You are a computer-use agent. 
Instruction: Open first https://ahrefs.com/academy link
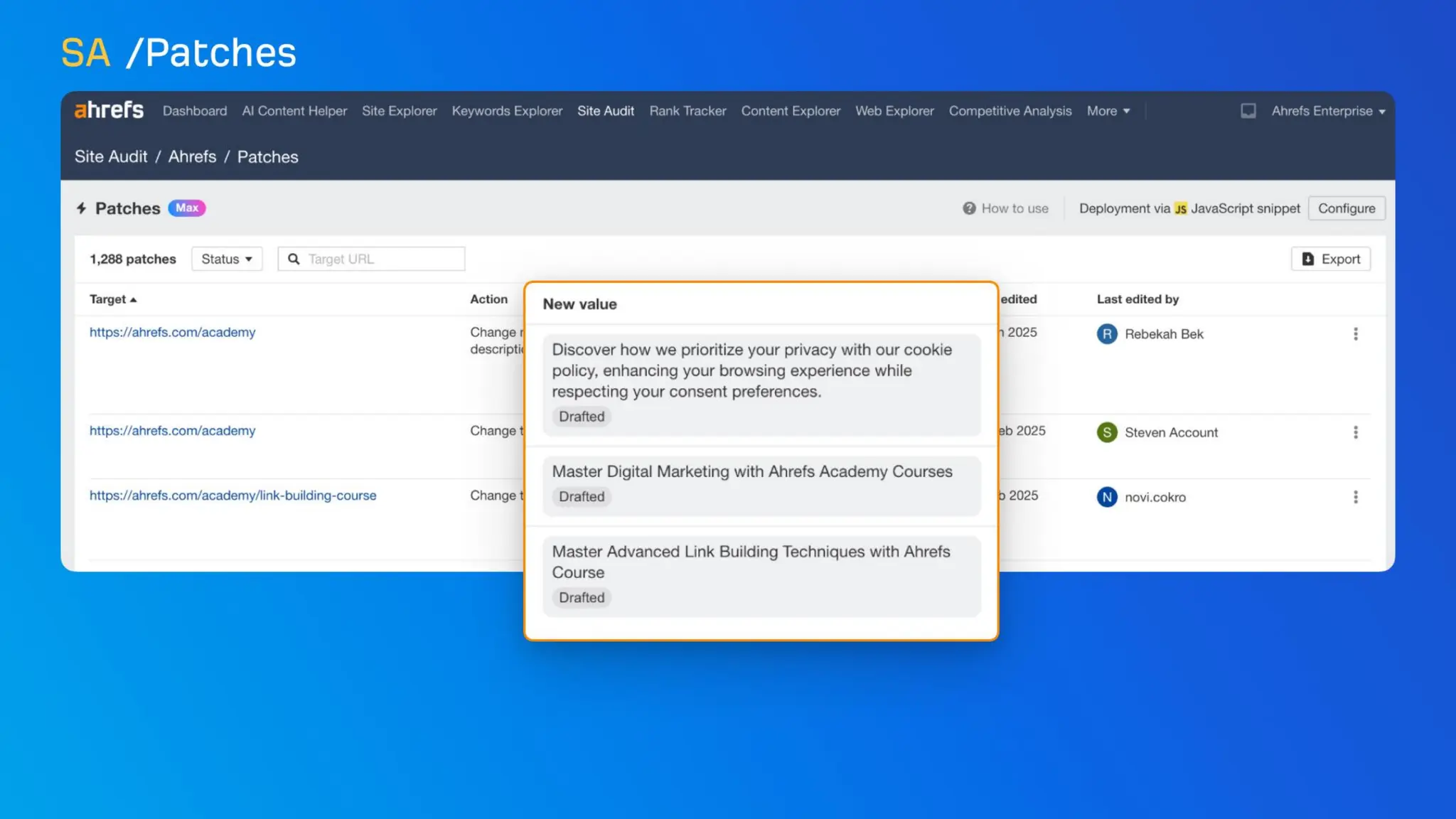(x=172, y=332)
